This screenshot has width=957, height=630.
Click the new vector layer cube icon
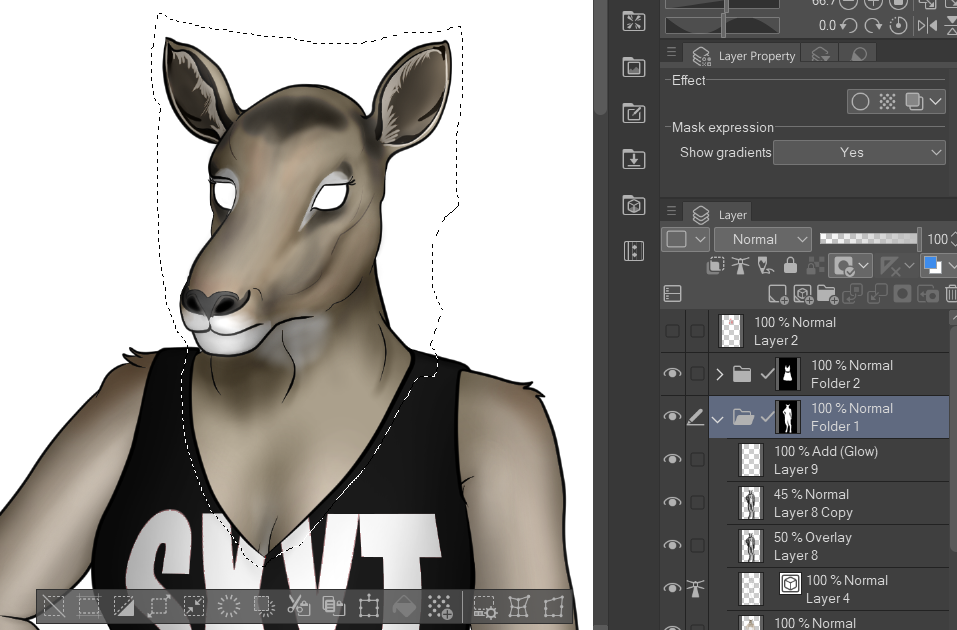803,294
